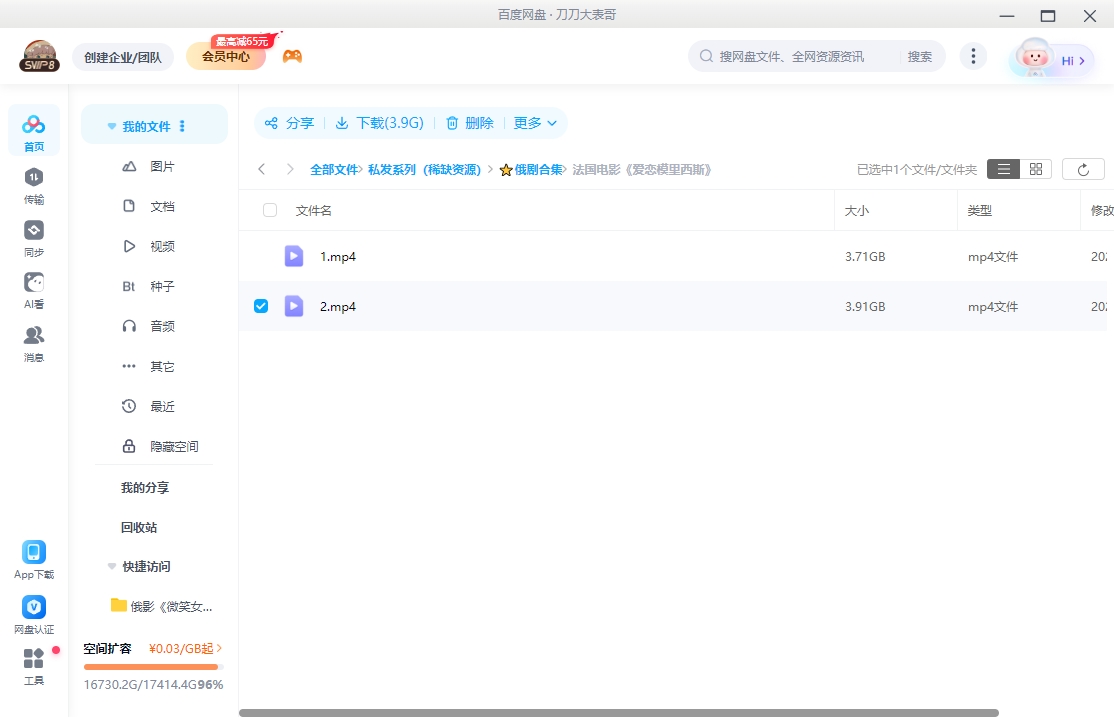The image size is (1114, 717).
Task: Open 网盘认证 from the sidebar
Action: pos(33,612)
